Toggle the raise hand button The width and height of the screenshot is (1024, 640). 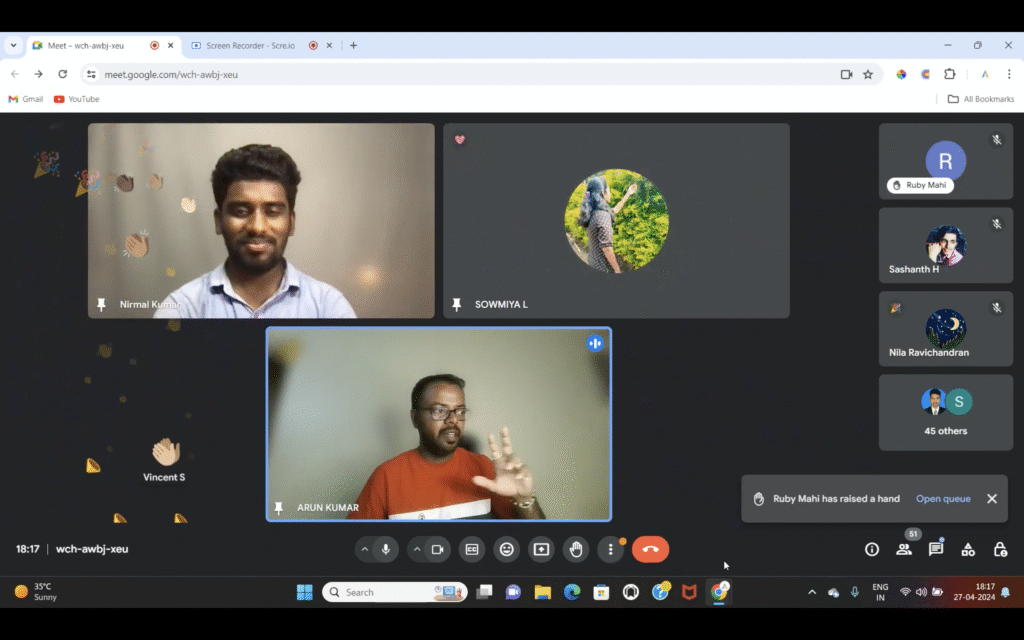tap(576, 549)
